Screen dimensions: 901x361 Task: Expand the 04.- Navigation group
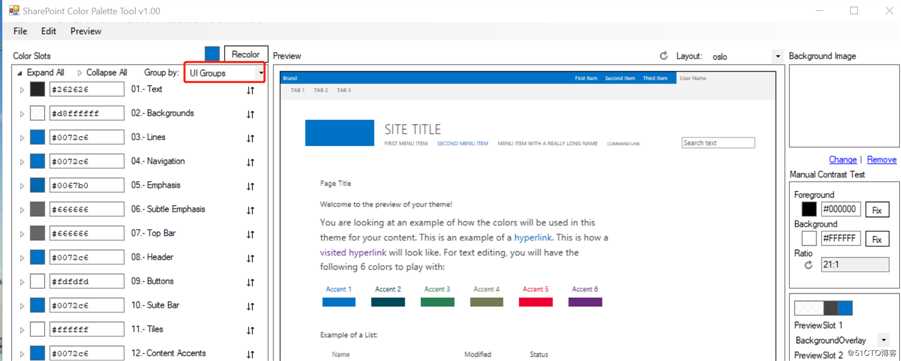[x=22, y=162]
